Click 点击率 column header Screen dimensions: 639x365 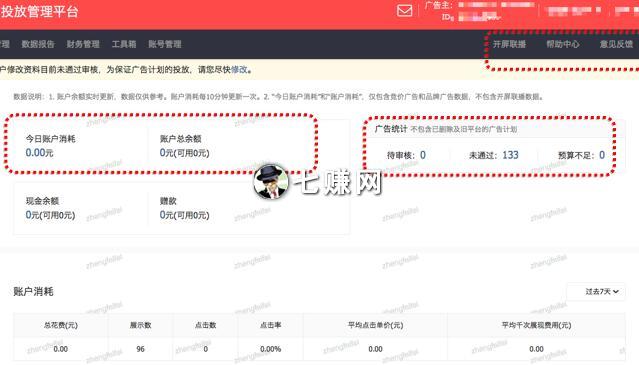pyautogui.click(x=271, y=325)
